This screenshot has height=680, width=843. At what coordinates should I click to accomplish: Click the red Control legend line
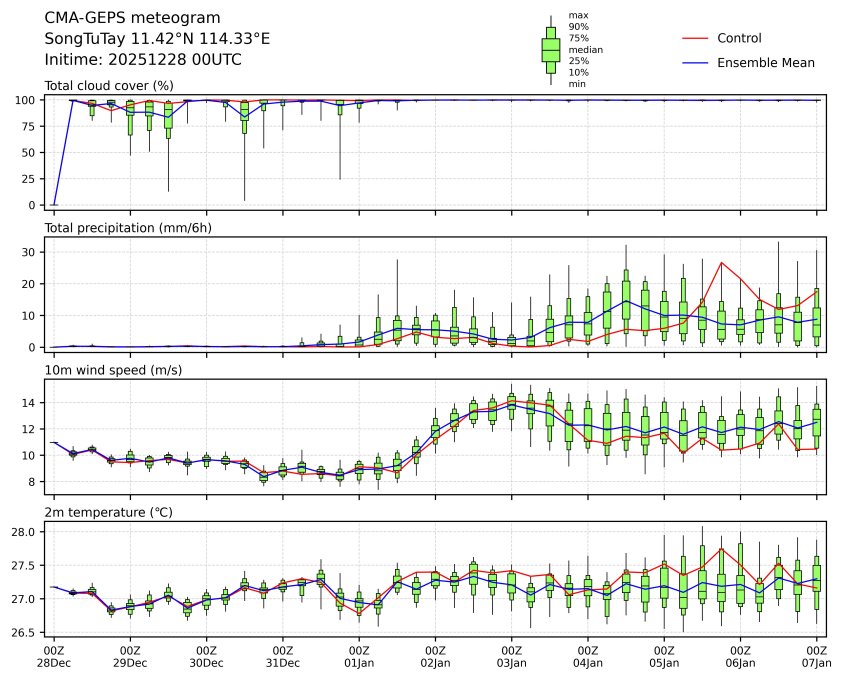695,38
